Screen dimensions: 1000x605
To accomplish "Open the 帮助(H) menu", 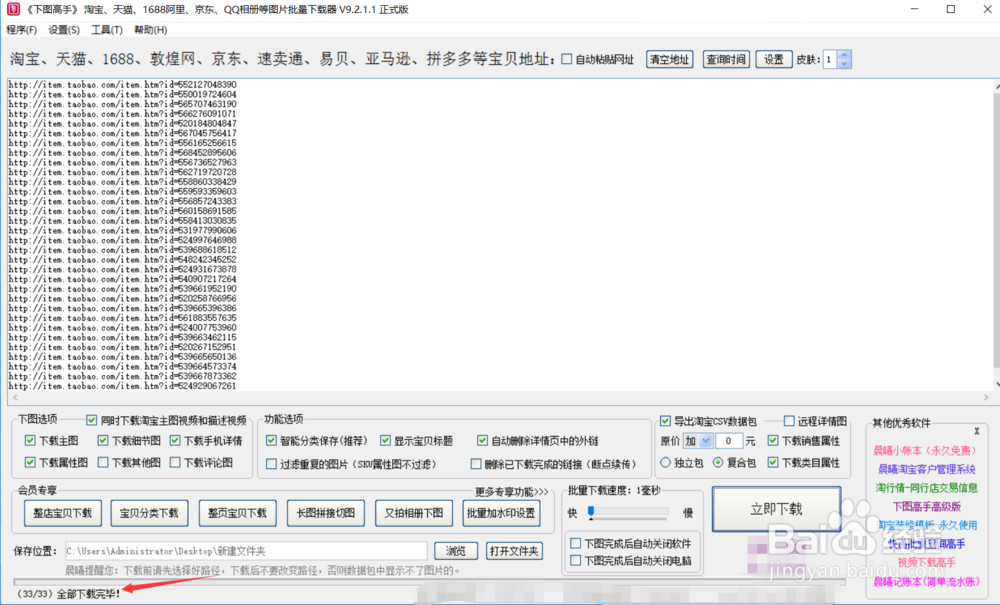I will pos(151,30).
